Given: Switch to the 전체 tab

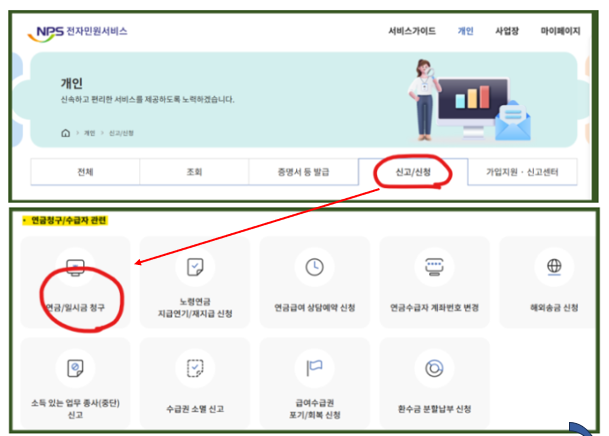Looking at the screenshot, I should [85, 172].
